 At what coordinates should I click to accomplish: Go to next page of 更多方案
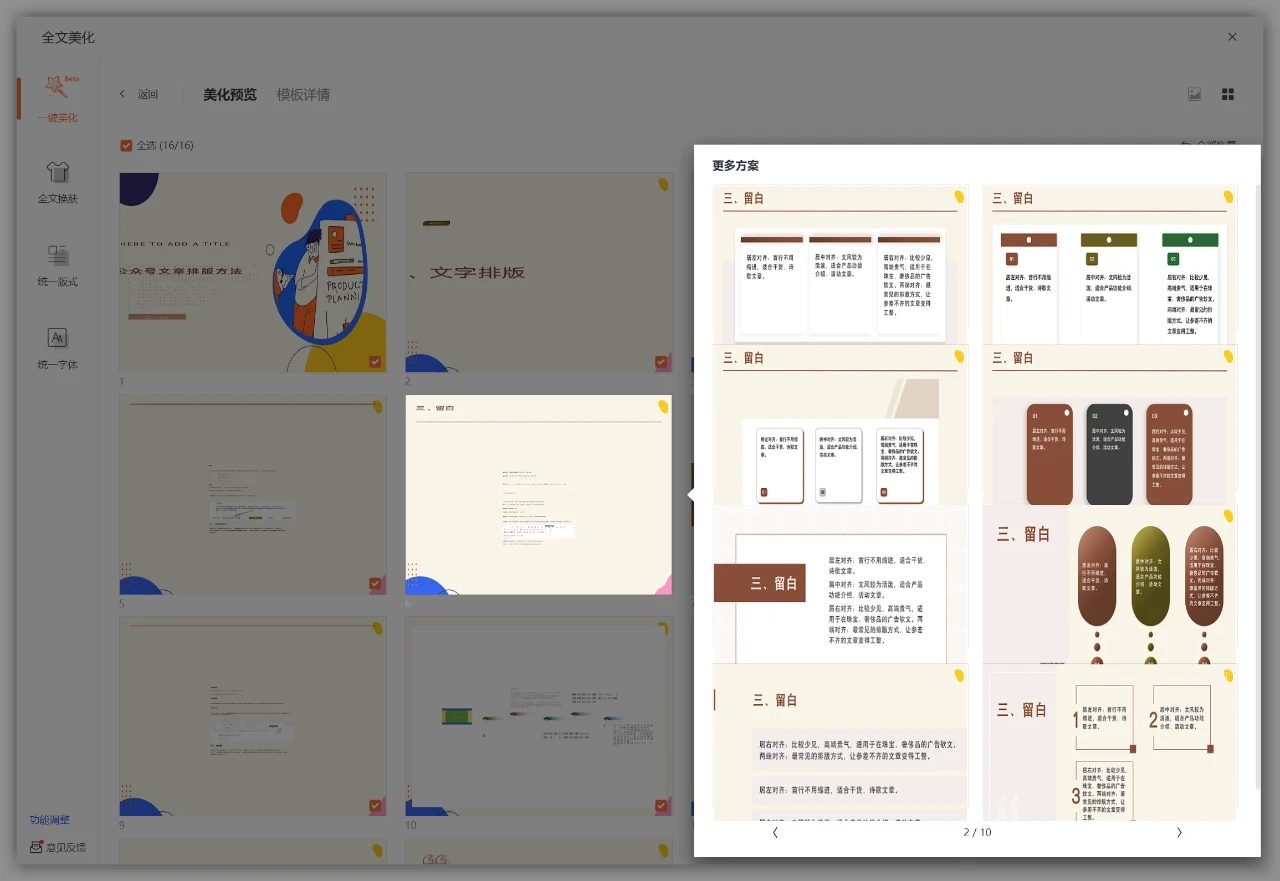pyautogui.click(x=1179, y=832)
